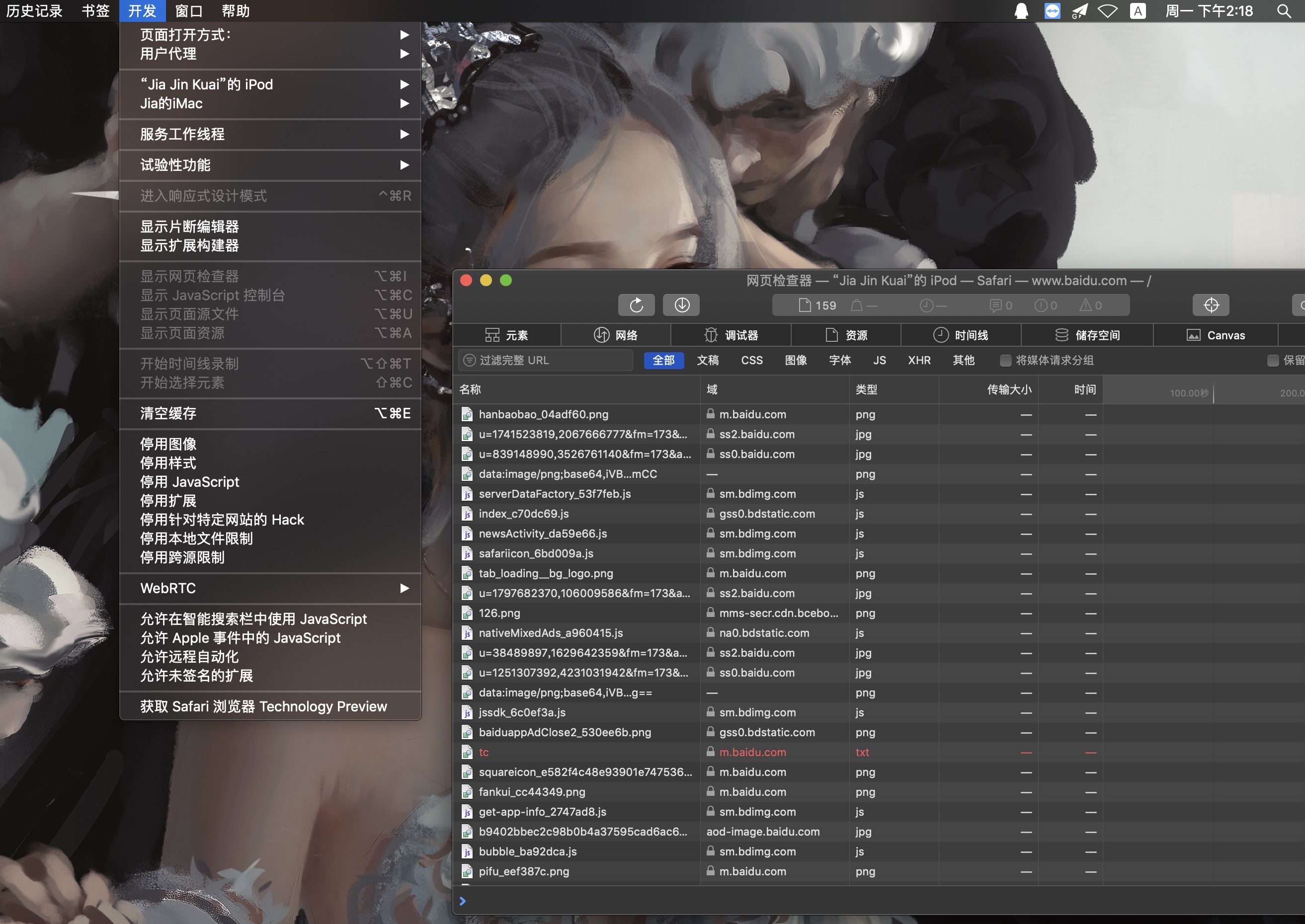The image size is (1305, 924).
Task: Click the resource count document icon showing 159
Action: point(804,306)
